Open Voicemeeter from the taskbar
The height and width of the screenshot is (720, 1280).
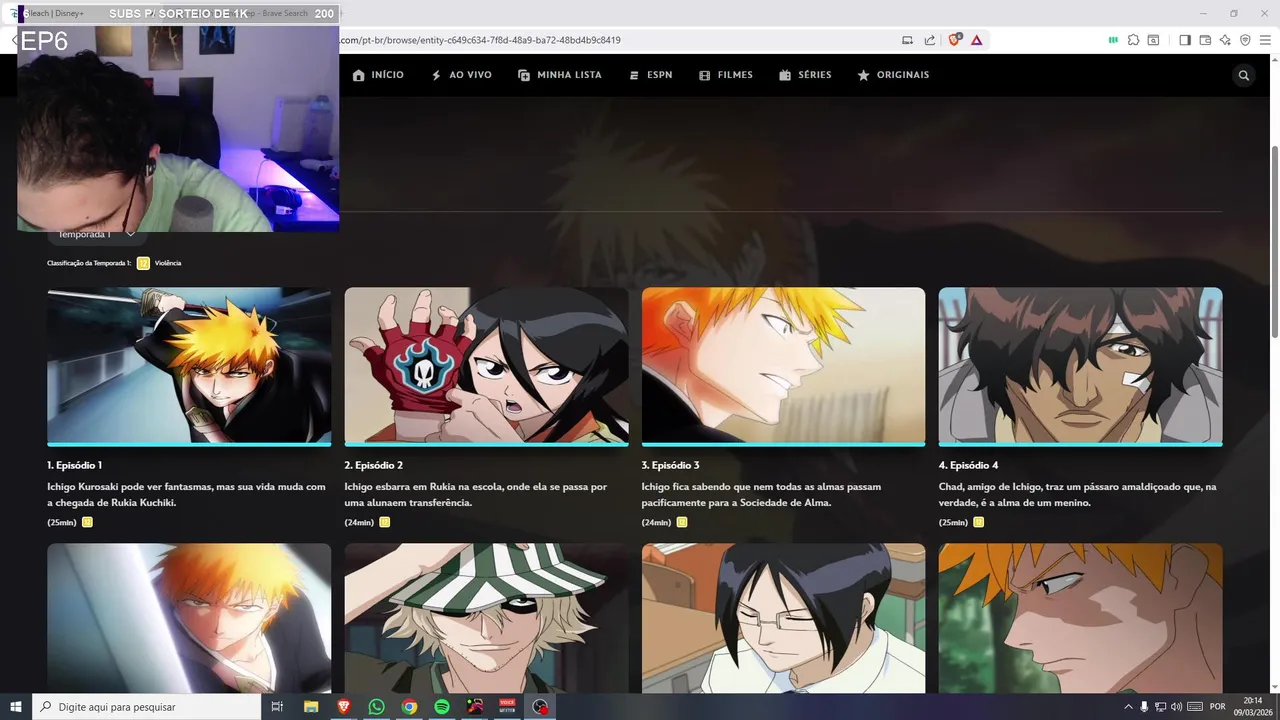coord(507,707)
